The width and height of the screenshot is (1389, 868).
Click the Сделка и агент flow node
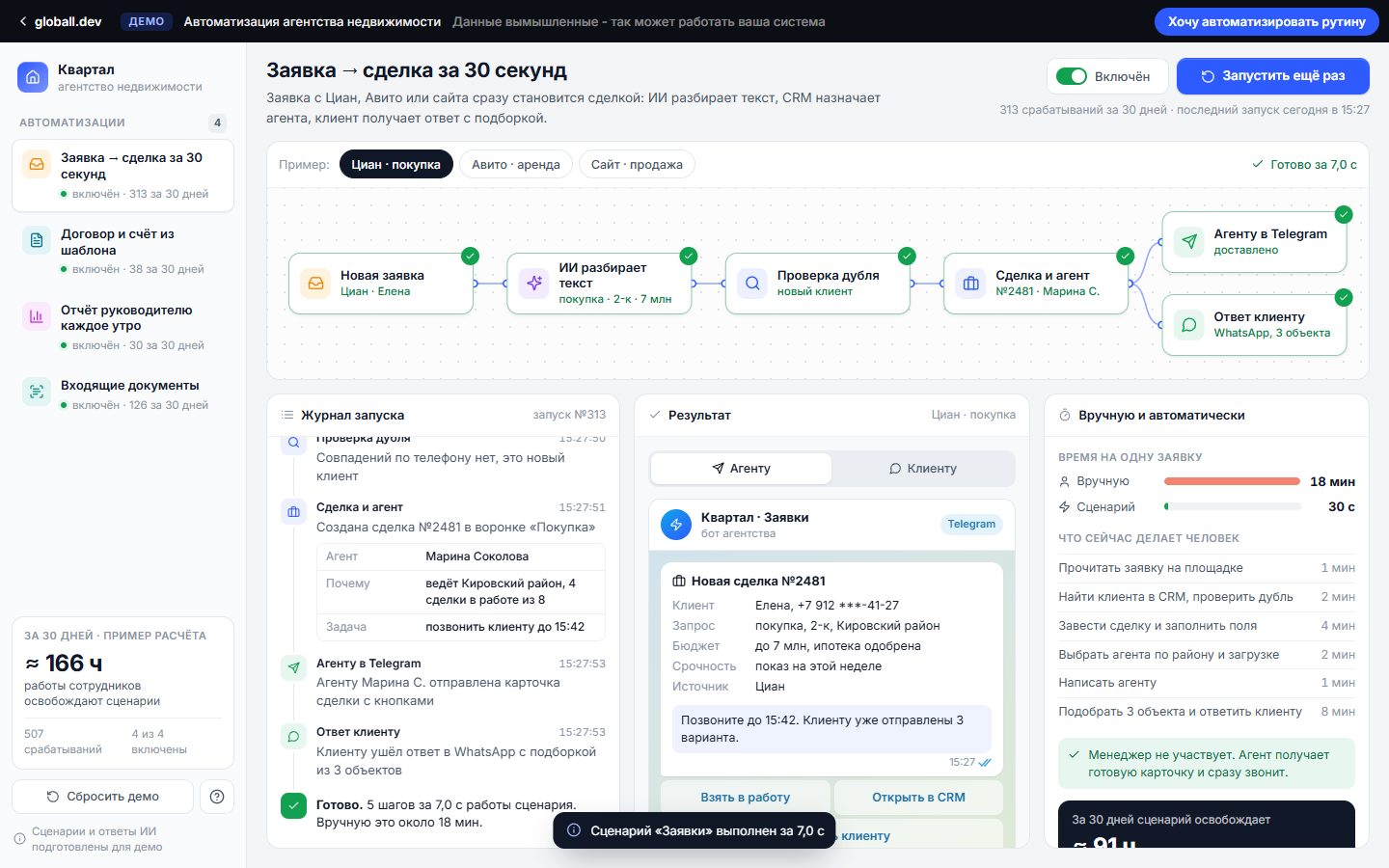tap(1036, 284)
